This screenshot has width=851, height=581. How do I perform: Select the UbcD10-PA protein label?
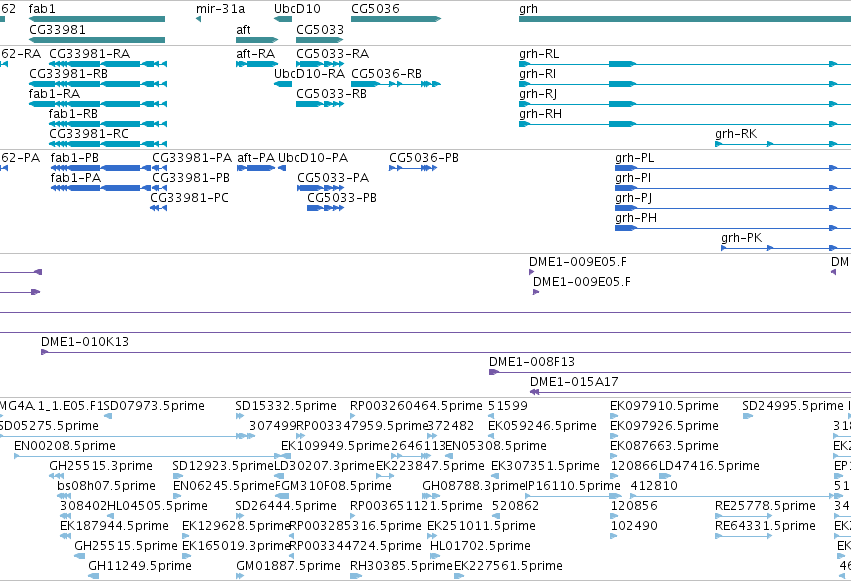click(x=313, y=158)
